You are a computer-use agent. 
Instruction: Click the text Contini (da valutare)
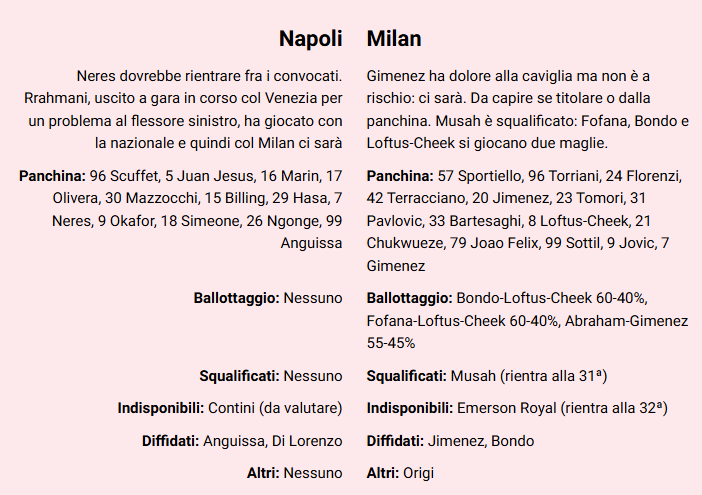point(275,408)
